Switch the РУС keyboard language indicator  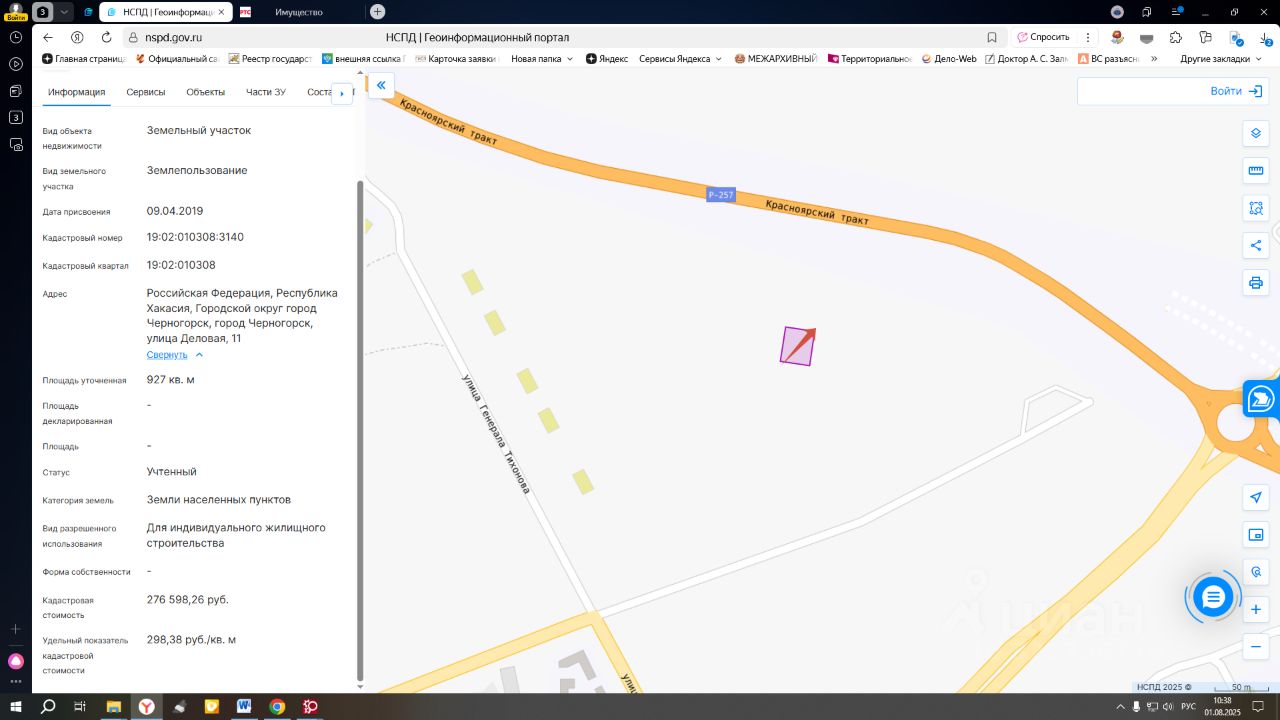click(1188, 706)
